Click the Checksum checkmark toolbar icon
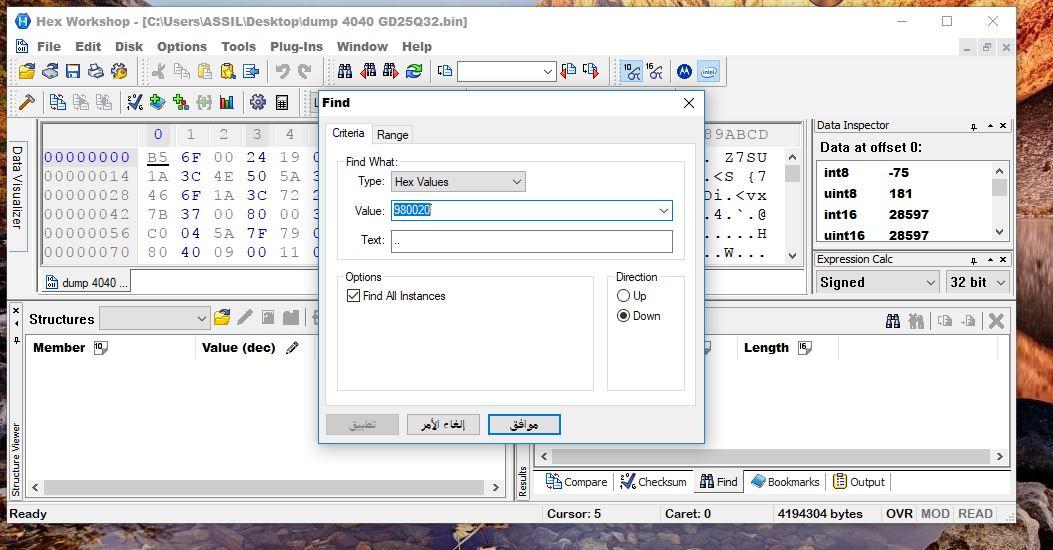The height and width of the screenshot is (550, 1053). 134,102
